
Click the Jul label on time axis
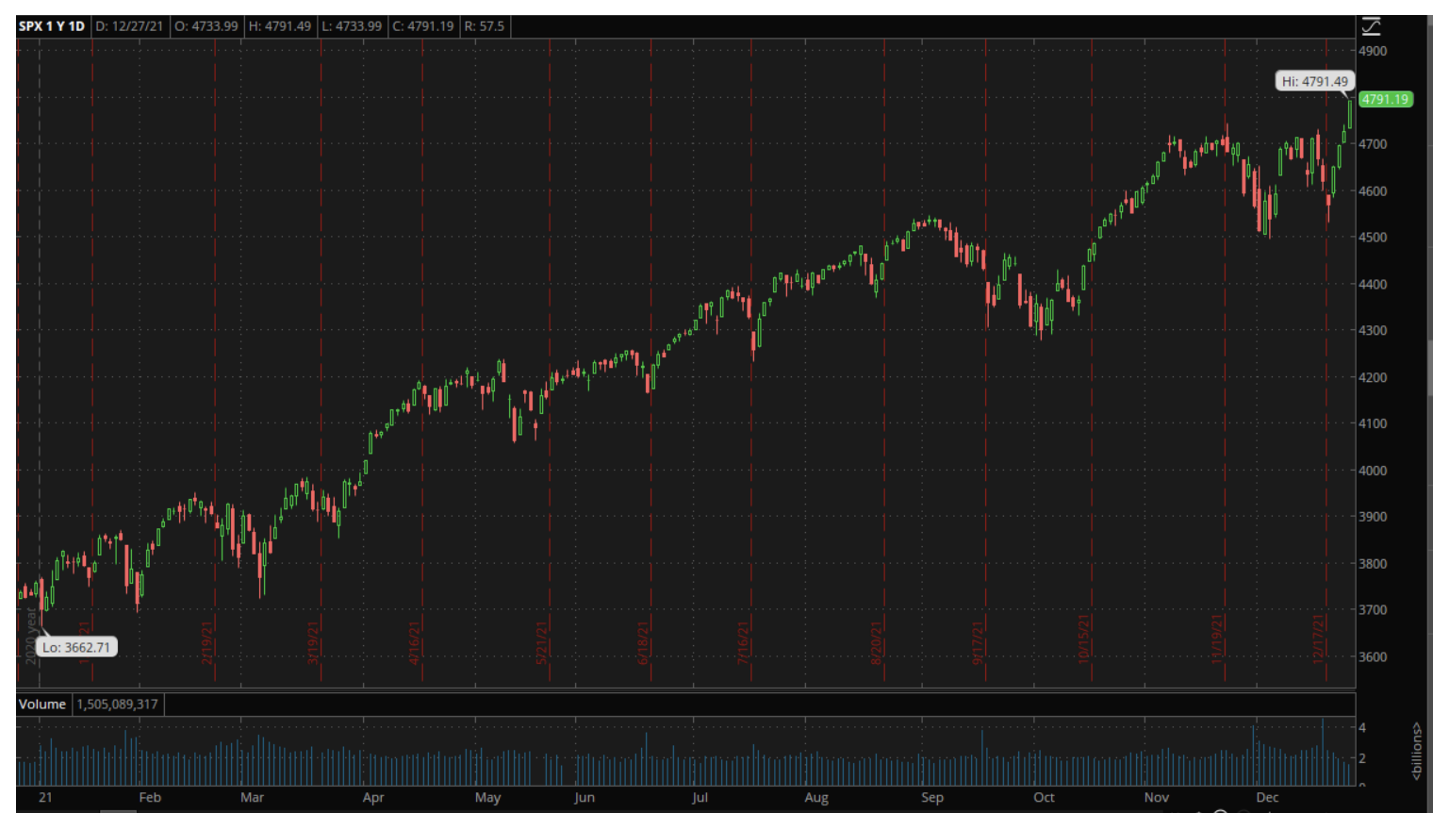[700, 798]
